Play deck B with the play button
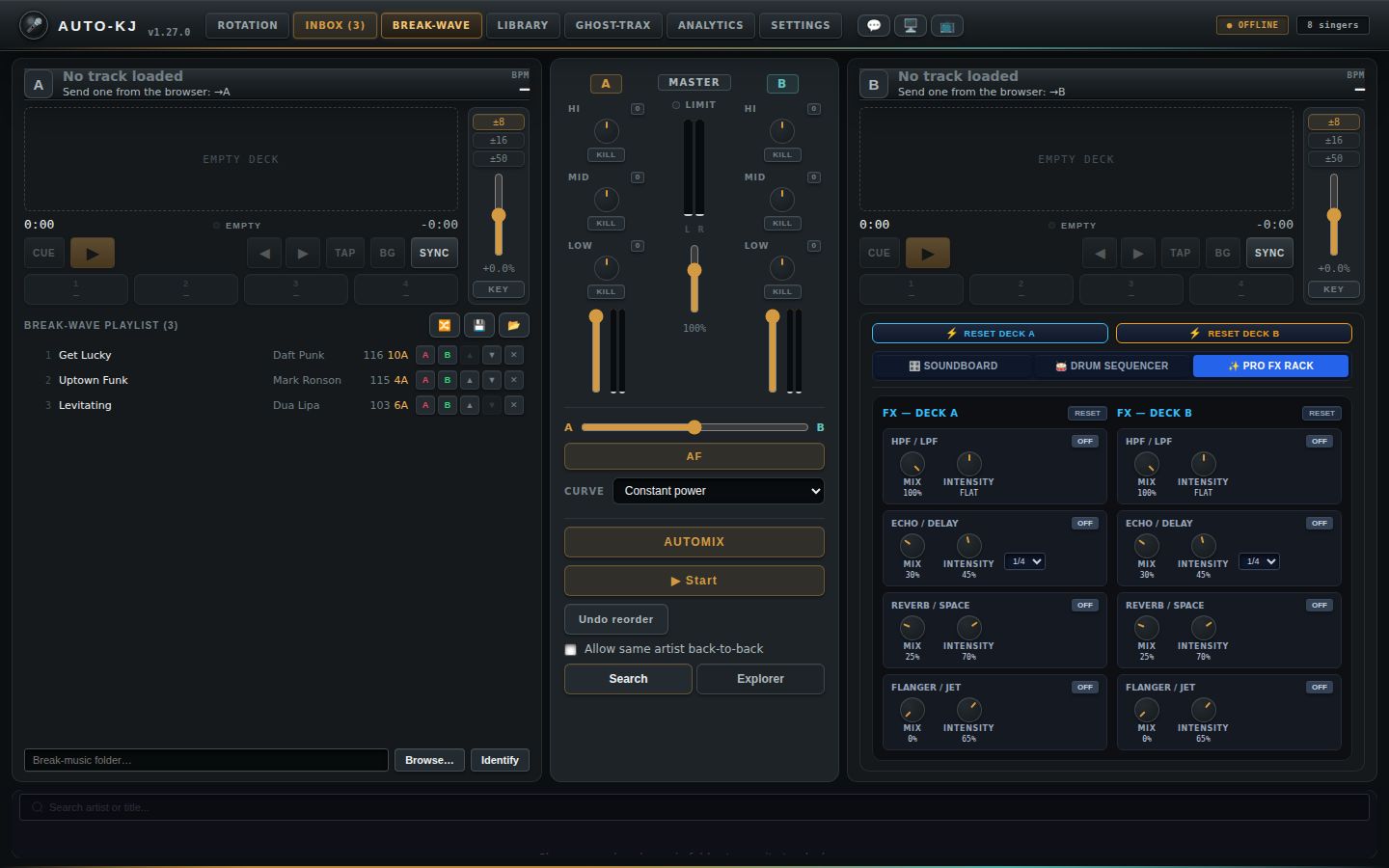The height and width of the screenshot is (868, 1389). pos(928,254)
